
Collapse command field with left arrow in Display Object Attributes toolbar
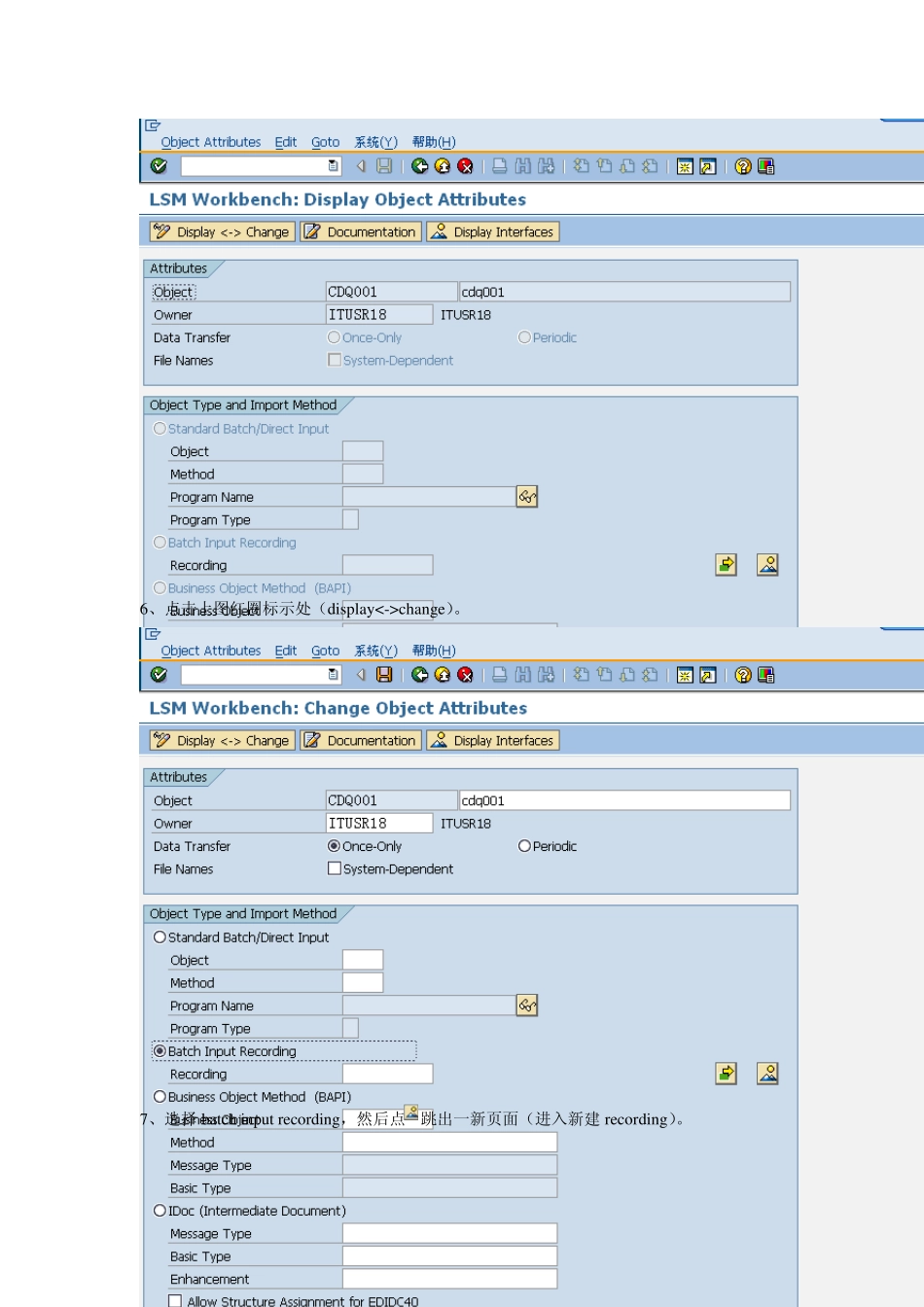click(361, 166)
